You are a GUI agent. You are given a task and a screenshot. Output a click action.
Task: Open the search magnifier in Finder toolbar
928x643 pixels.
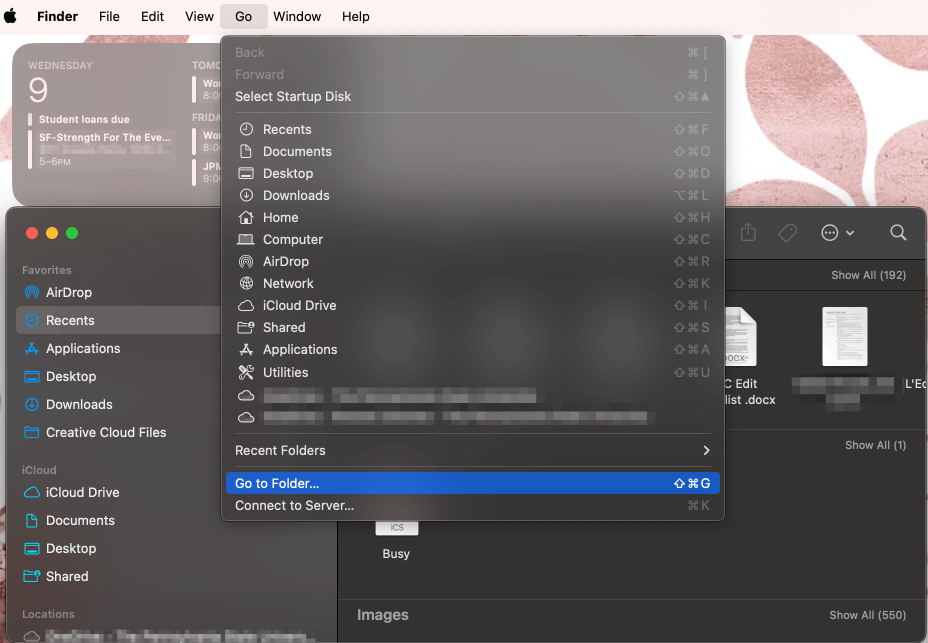pyautogui.click(x=898, y=233)
